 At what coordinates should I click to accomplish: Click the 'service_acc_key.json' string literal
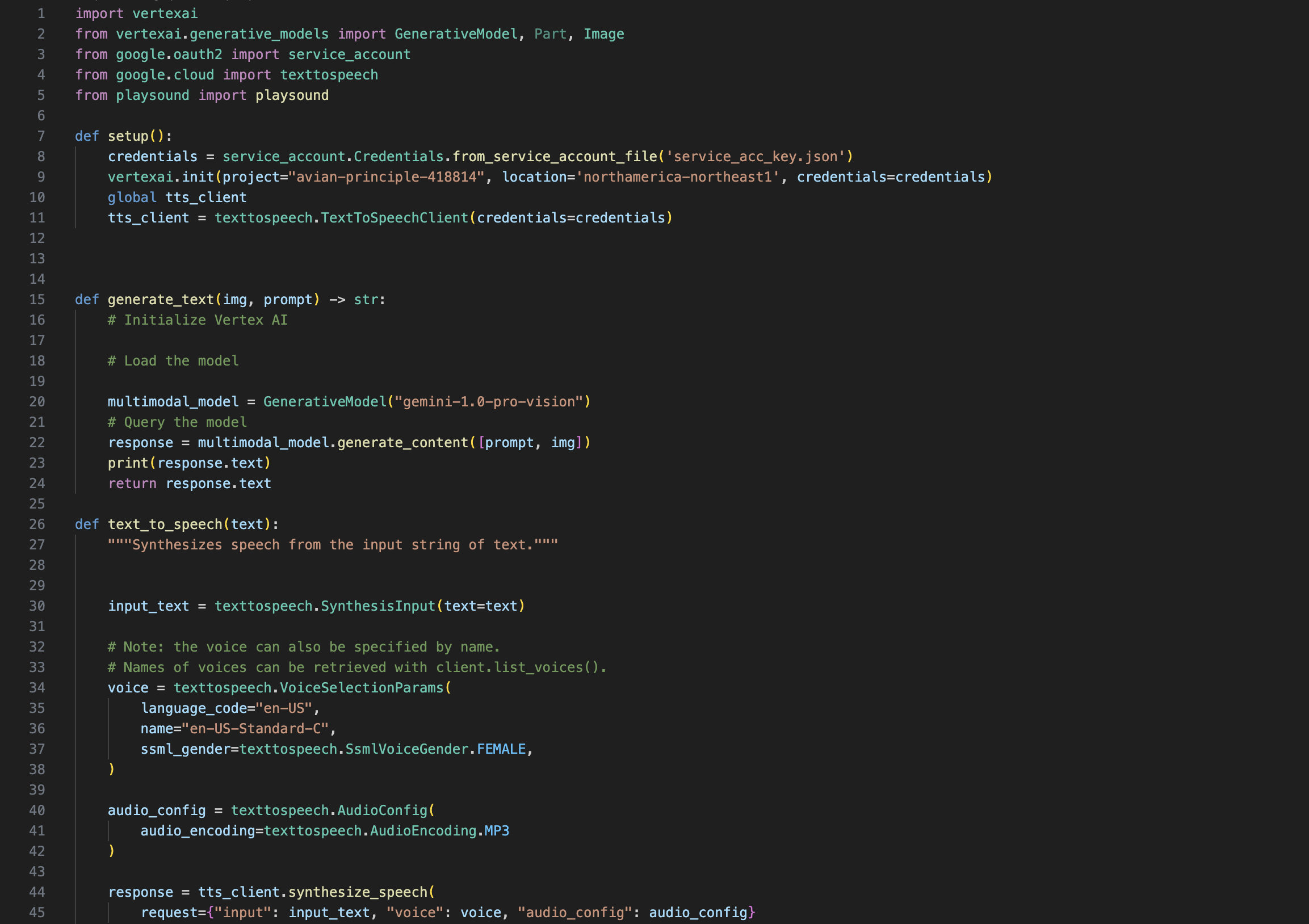pos(756,157)
